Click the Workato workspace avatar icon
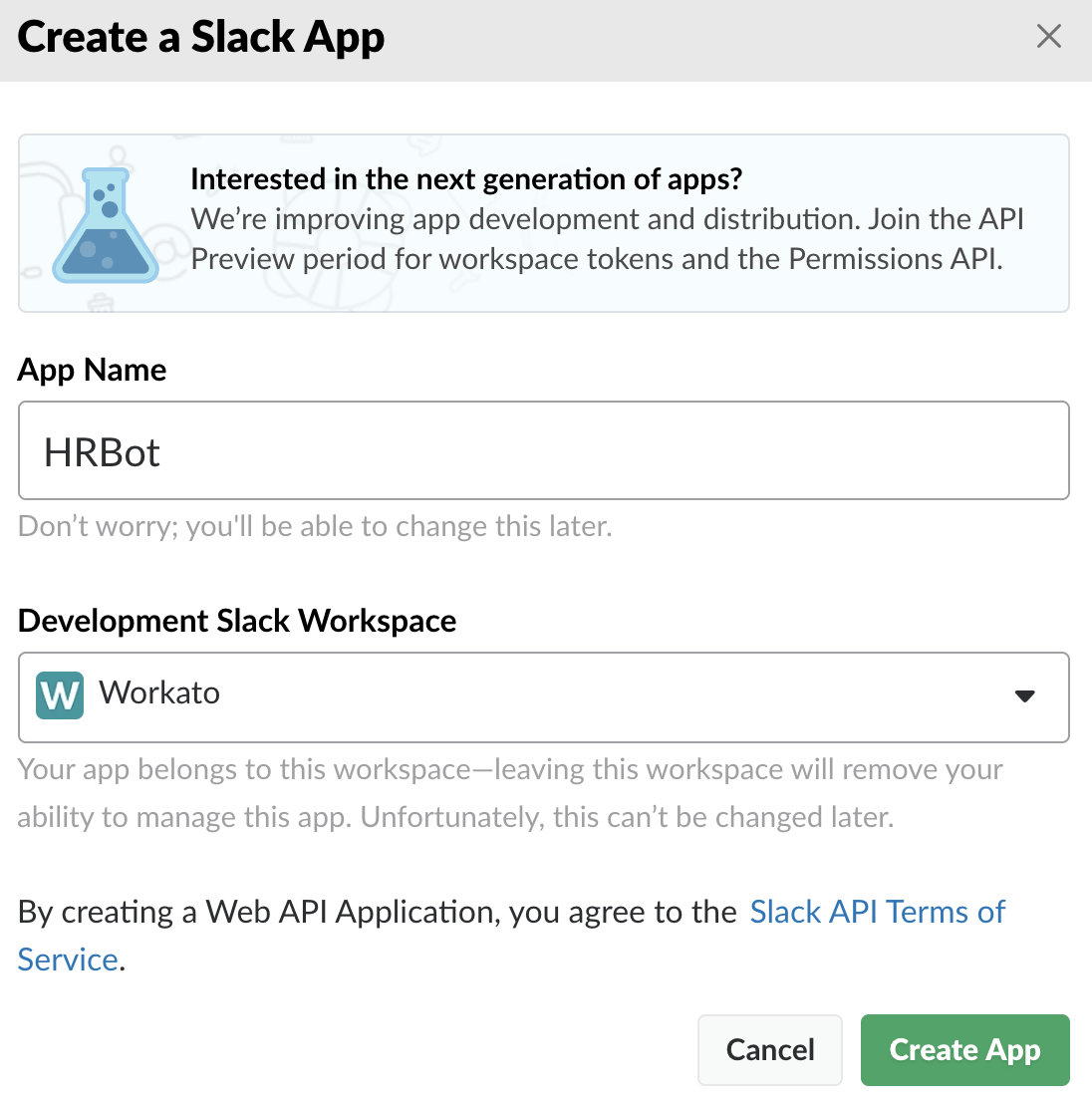Viewport: 1092px width, 1100px height. 59,694
